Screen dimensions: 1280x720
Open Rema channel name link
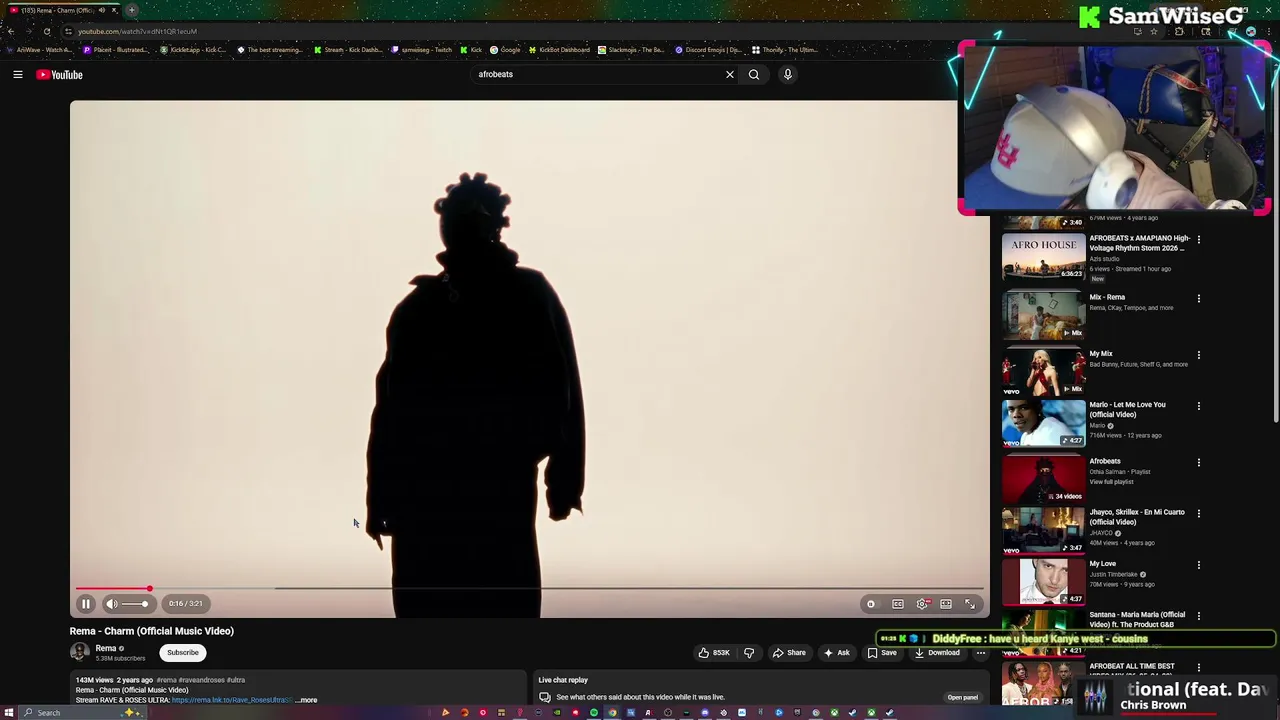[106, 648]
